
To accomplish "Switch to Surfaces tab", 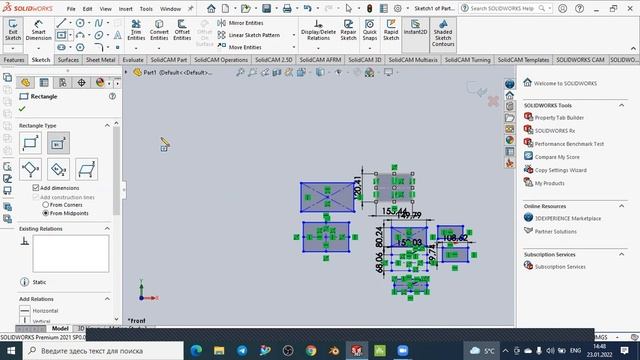I will (68, 60).
